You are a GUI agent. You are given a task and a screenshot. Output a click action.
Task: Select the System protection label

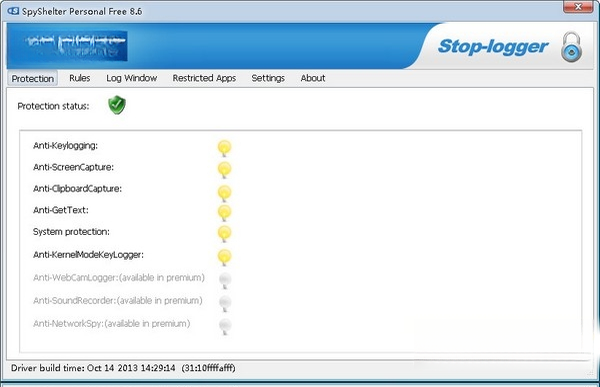(x=71, y=232)
